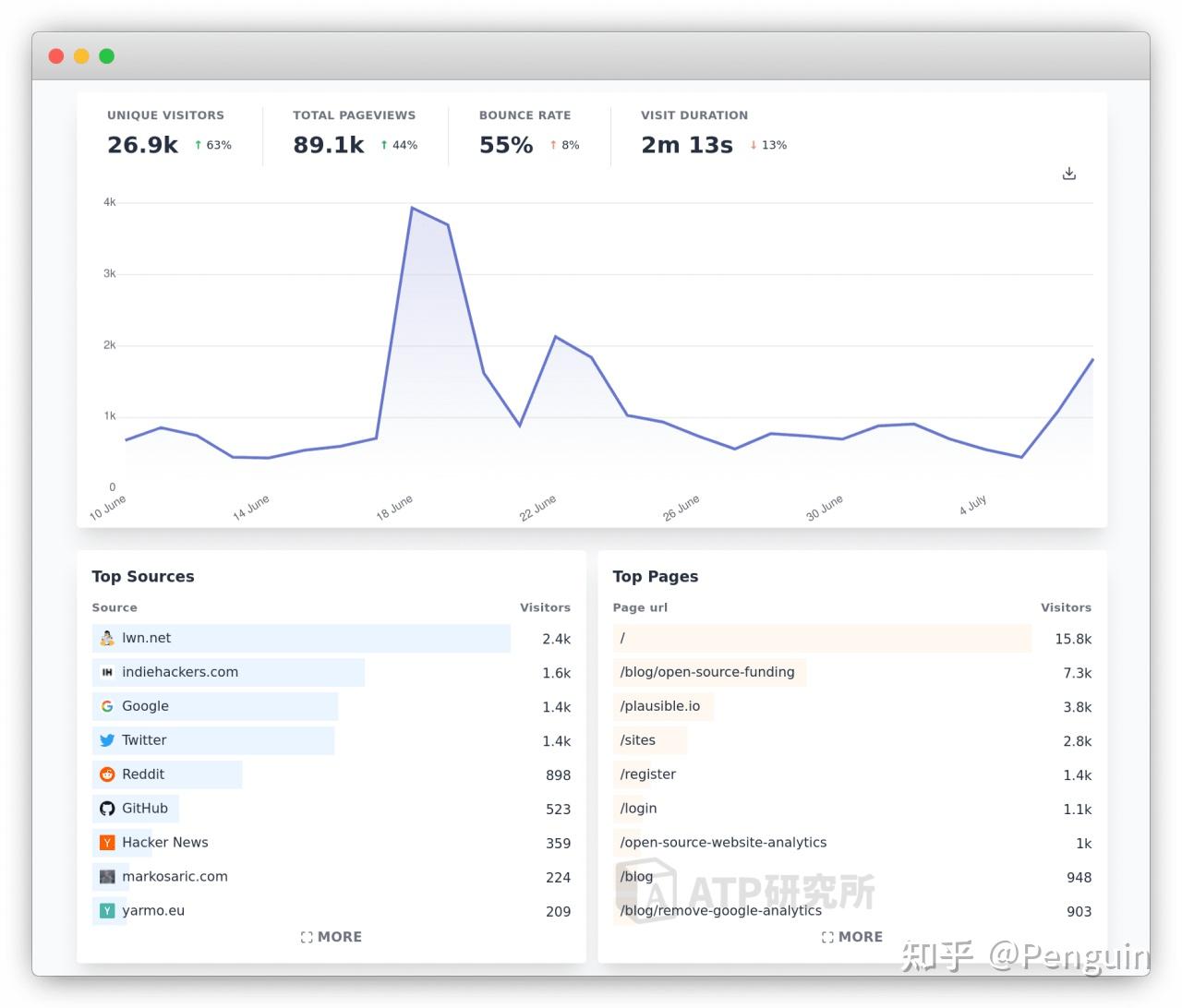Open the /plausible.io page row
This screenshot has width=1182, height=1008.
click(852, 706)
